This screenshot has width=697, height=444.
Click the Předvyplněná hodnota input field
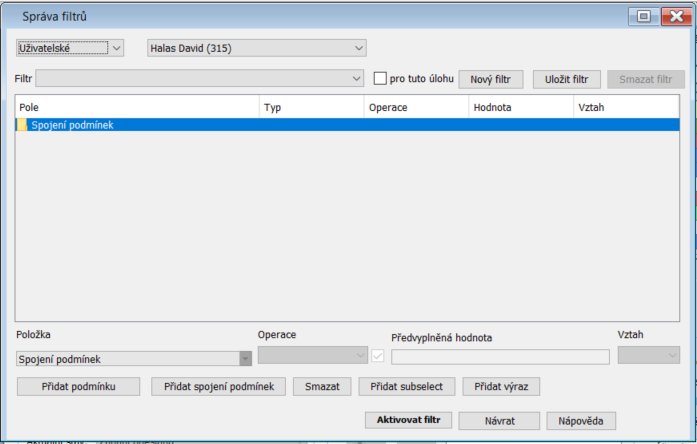(x=499, y=357)
